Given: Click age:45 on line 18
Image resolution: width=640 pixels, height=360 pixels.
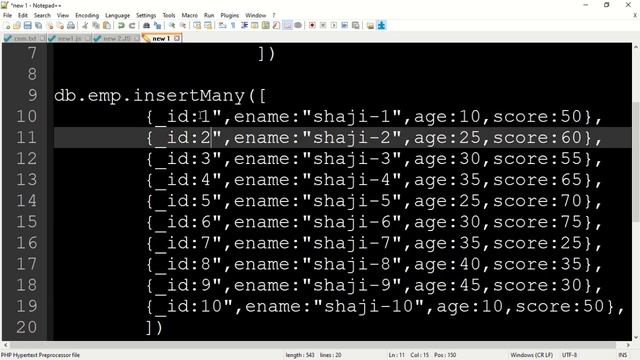Looking at the screenshot, I should click(447, 285).
